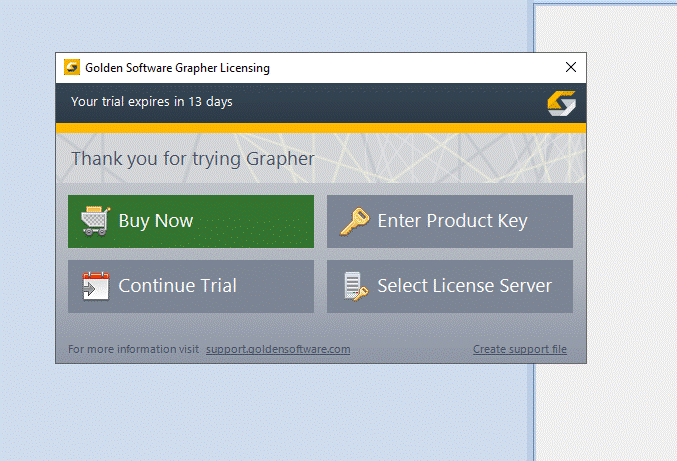Click the dialog title 'Golden Software Grapher Licensing'

[177, 68]
